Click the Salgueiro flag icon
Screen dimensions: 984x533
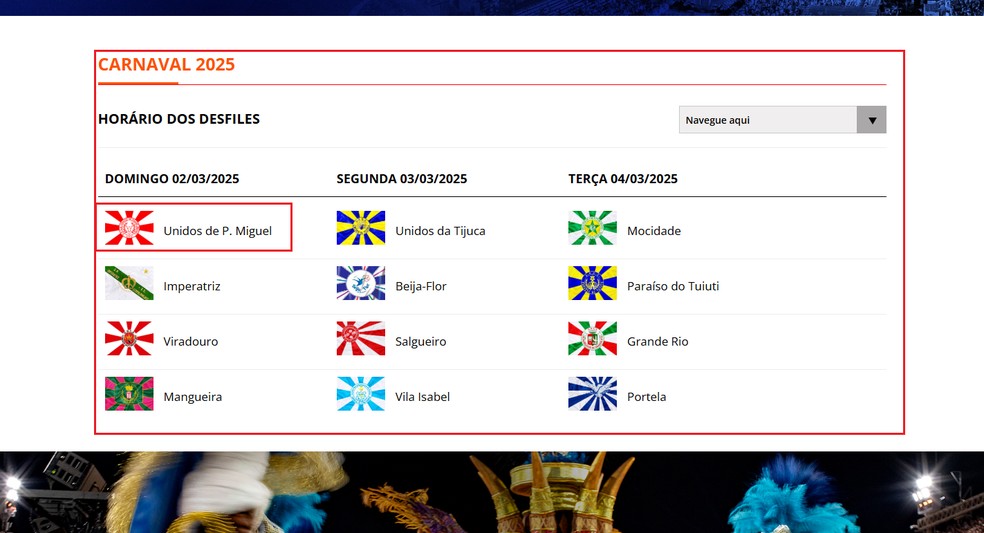tap(361, 338)
